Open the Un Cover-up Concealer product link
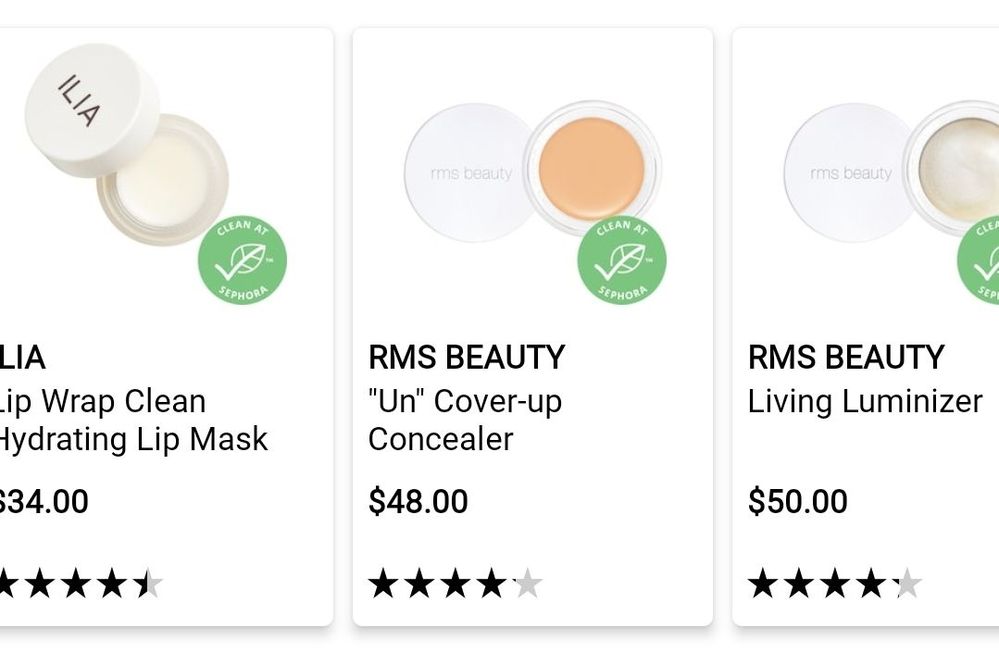This screenshot has width=999, height=667. [x=466, y=420]
